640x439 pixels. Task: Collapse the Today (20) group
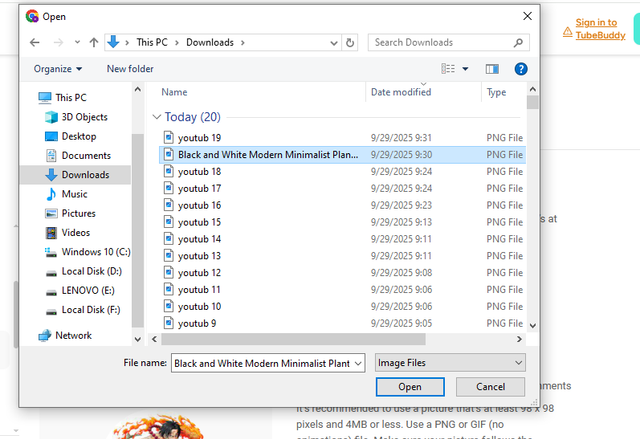click(156, 117)
